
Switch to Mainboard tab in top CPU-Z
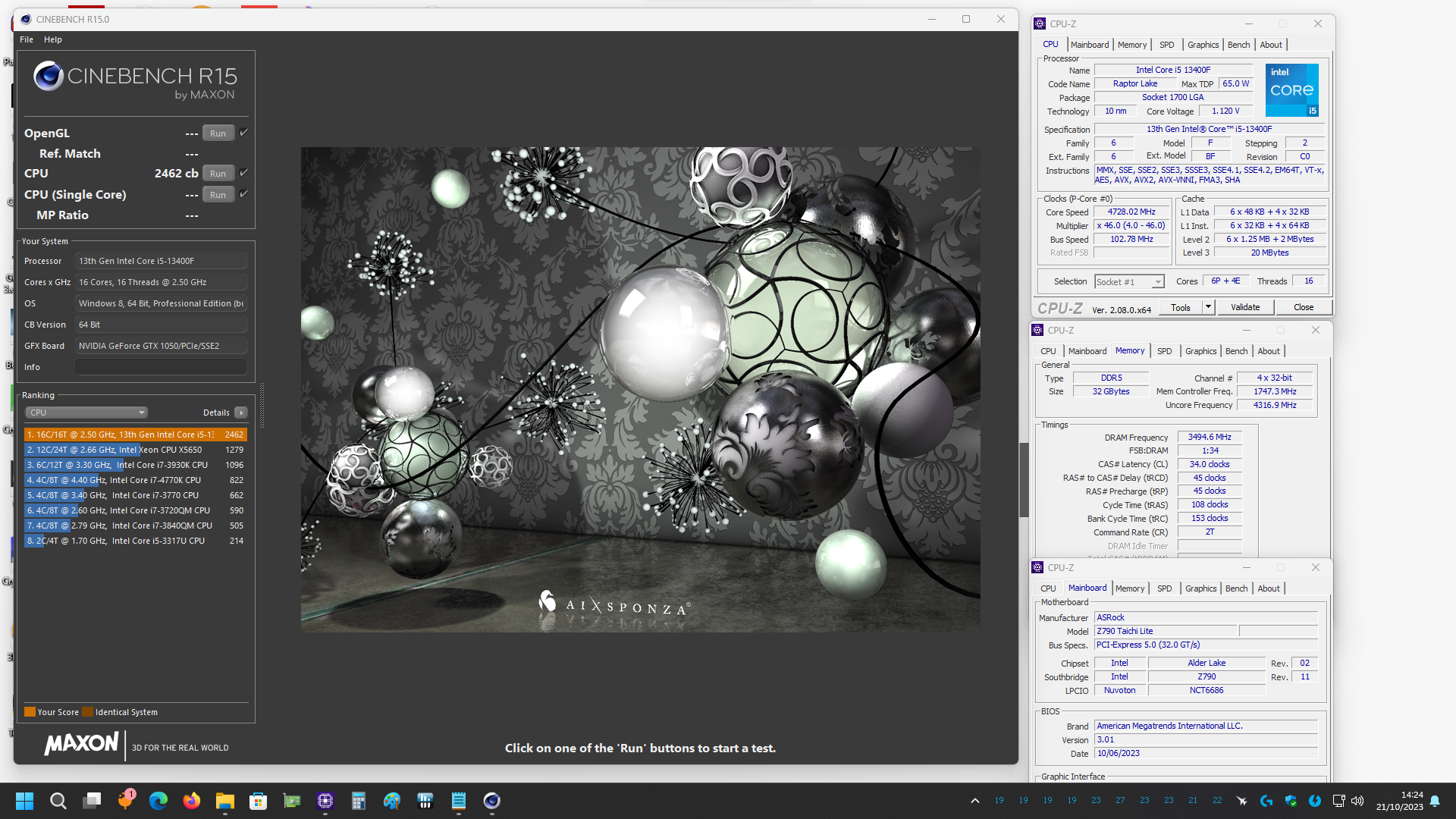1090,45
